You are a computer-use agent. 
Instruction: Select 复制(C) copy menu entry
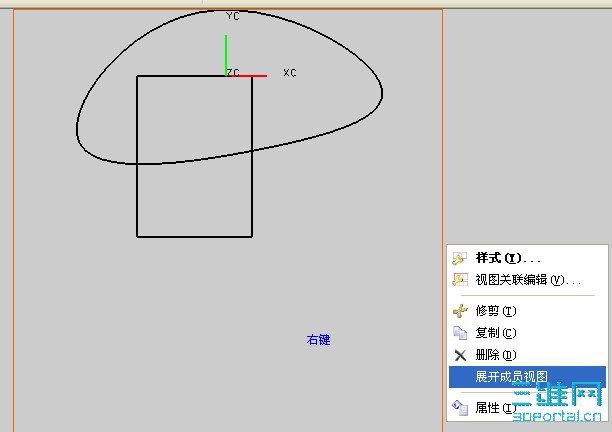coord(527,333)
